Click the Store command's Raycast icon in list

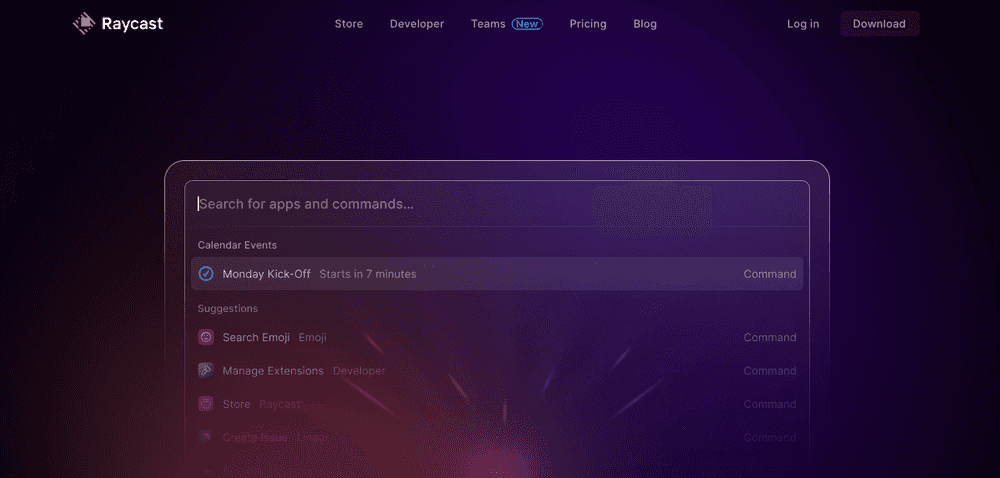[206, 404]
